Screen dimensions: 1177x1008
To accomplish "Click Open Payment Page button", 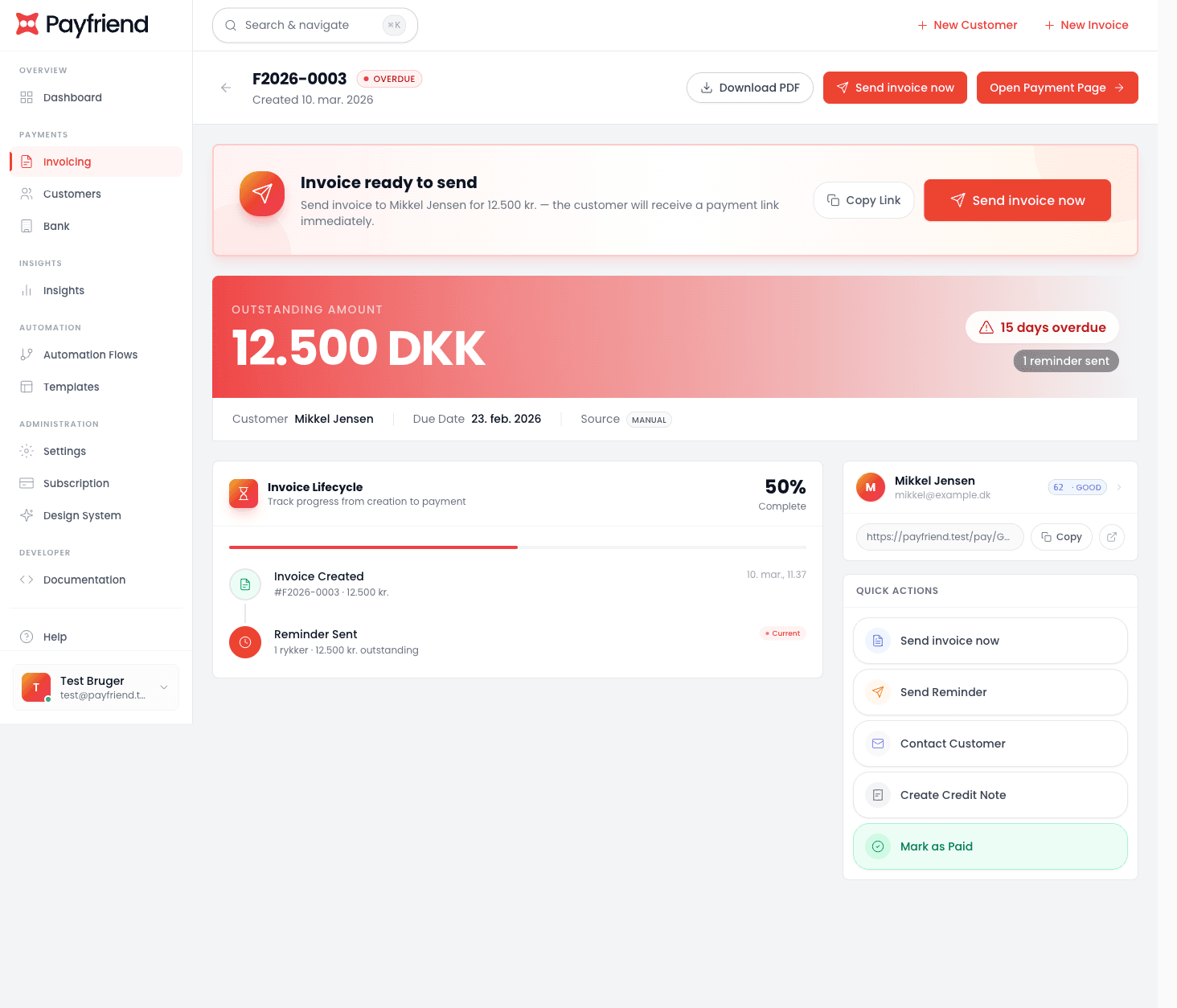I will pyautogui.click(x=1057, y=88).
